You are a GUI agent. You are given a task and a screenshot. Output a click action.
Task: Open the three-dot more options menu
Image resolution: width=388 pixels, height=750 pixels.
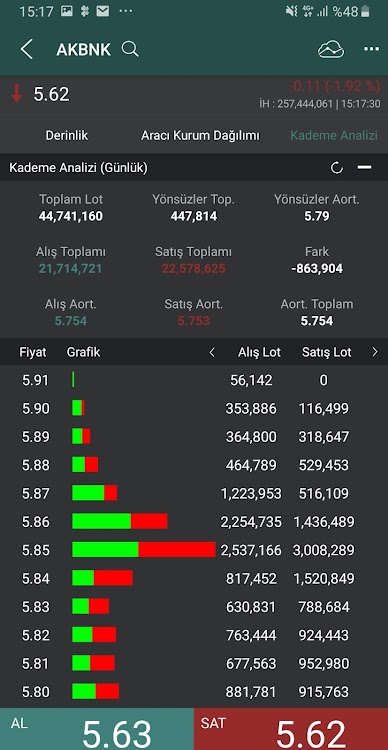pyautogui.click(x=371, y=49)
